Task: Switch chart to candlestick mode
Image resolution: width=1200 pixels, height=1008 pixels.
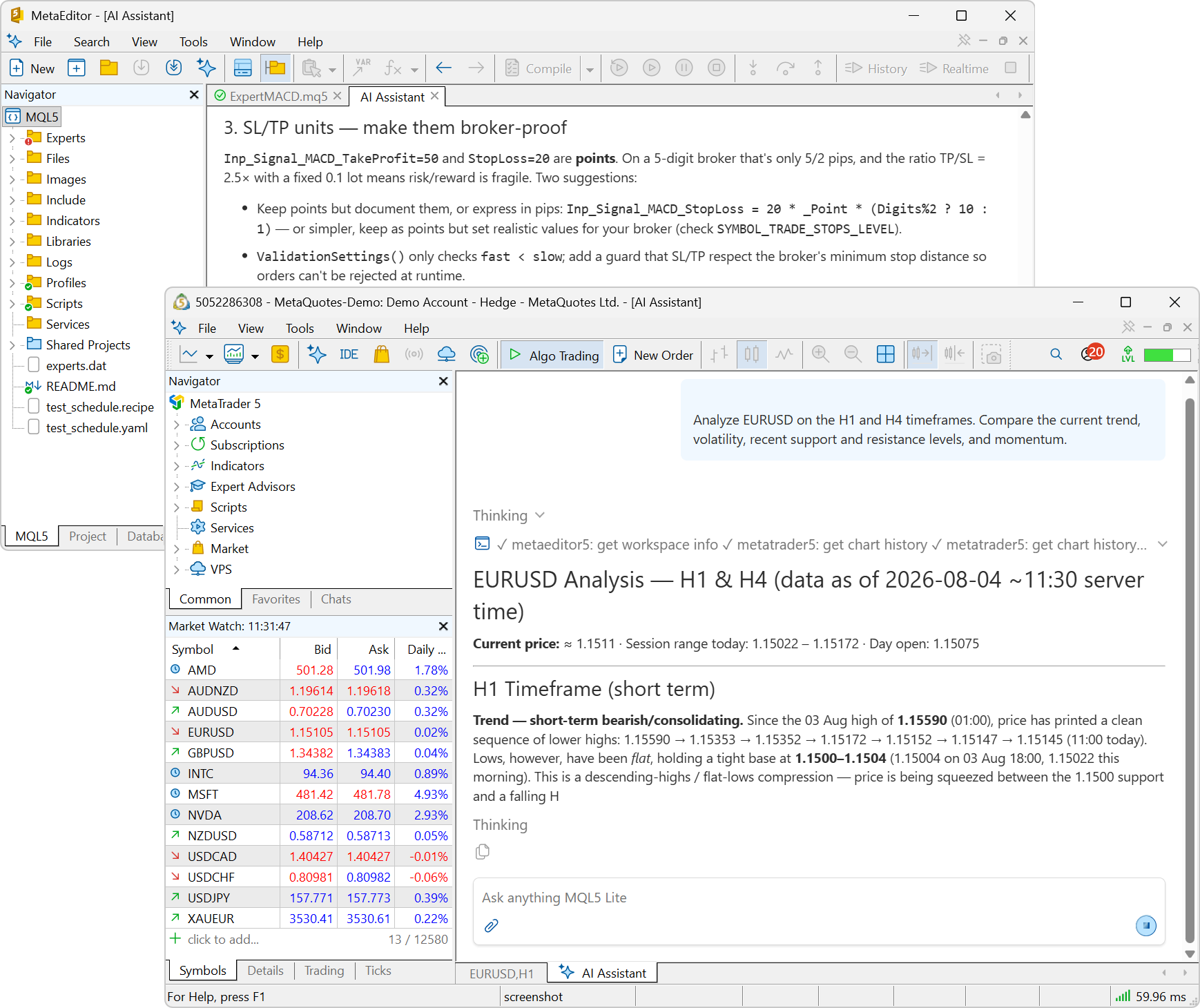Action: point(752,354)
